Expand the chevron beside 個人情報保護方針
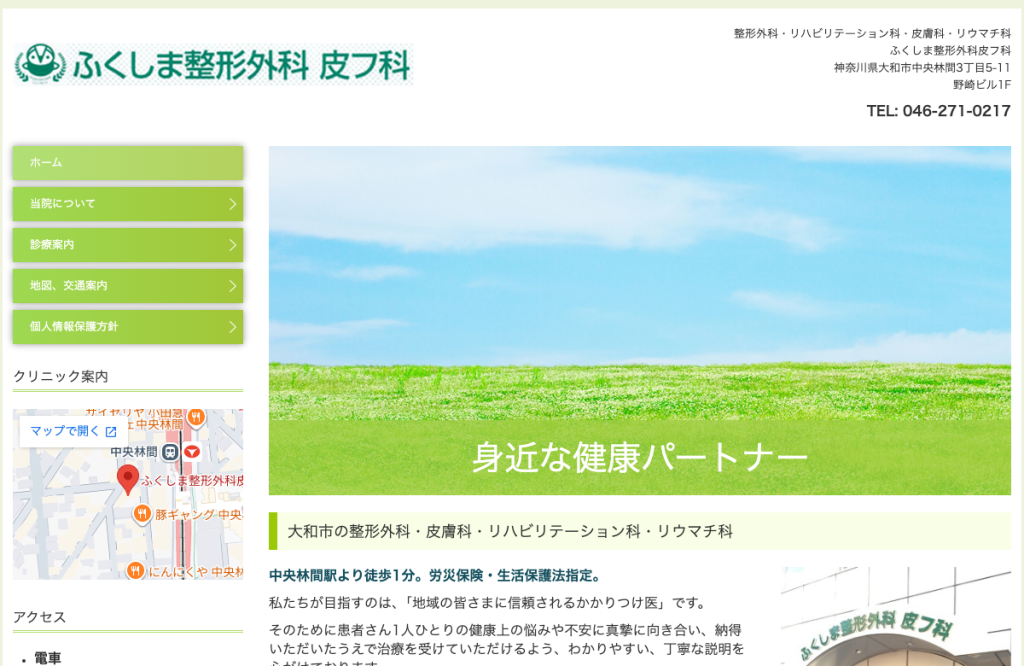The image size is (1024, 666). (232, 327)
